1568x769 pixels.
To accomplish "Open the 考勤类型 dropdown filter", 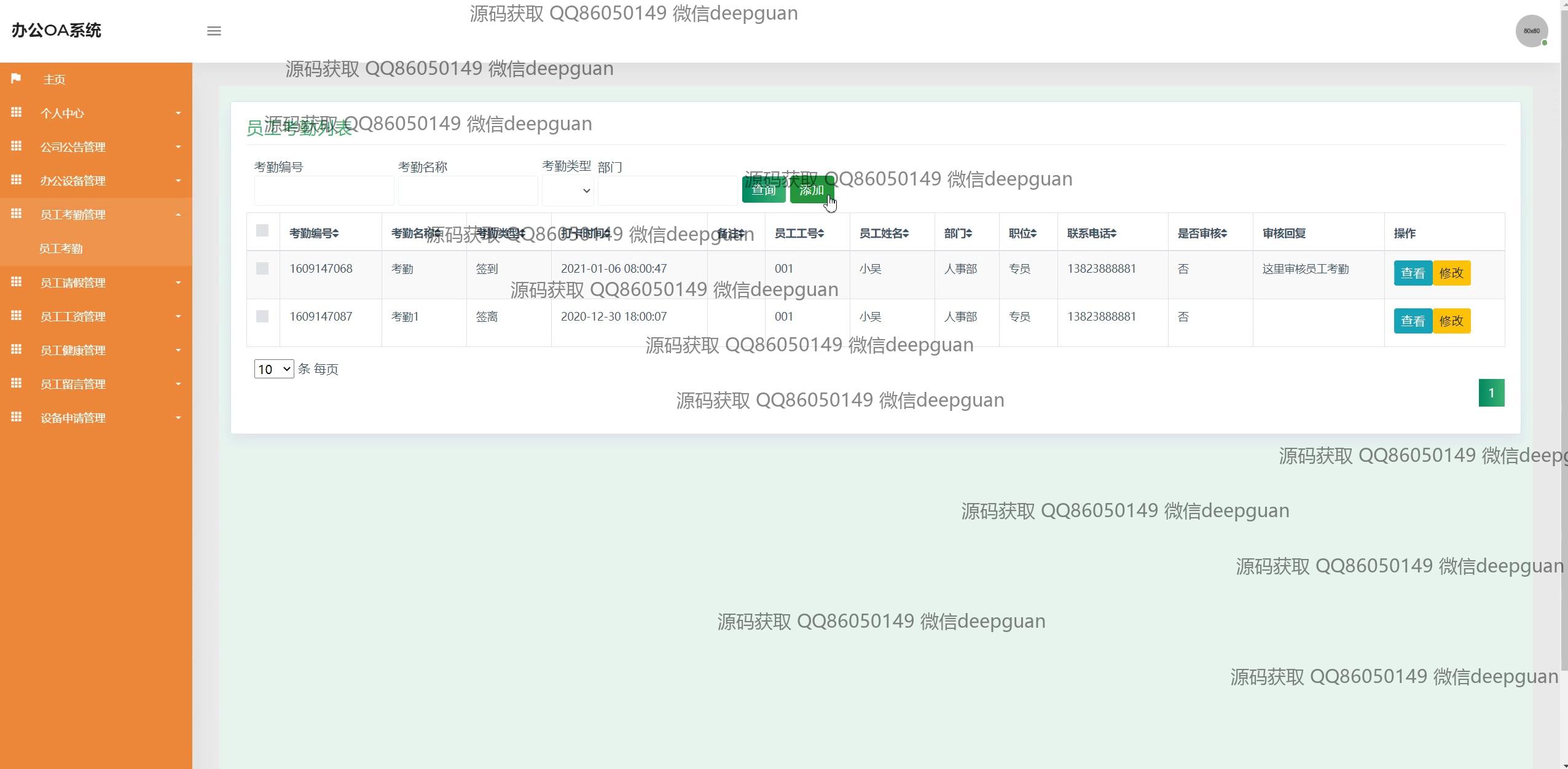I will tap(568, 190).
